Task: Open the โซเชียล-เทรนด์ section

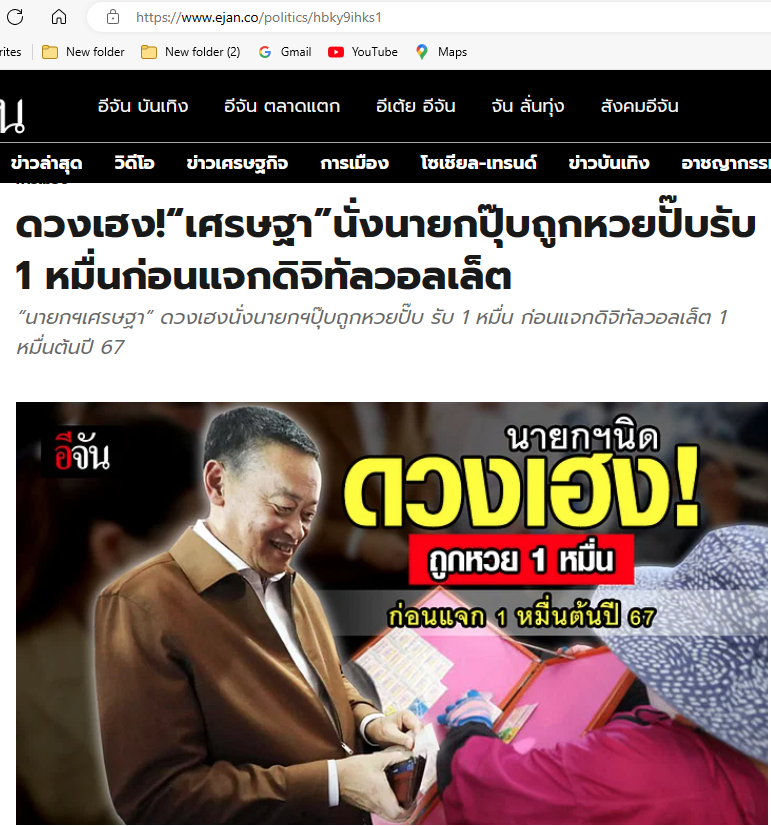Action: click(478, 163)
